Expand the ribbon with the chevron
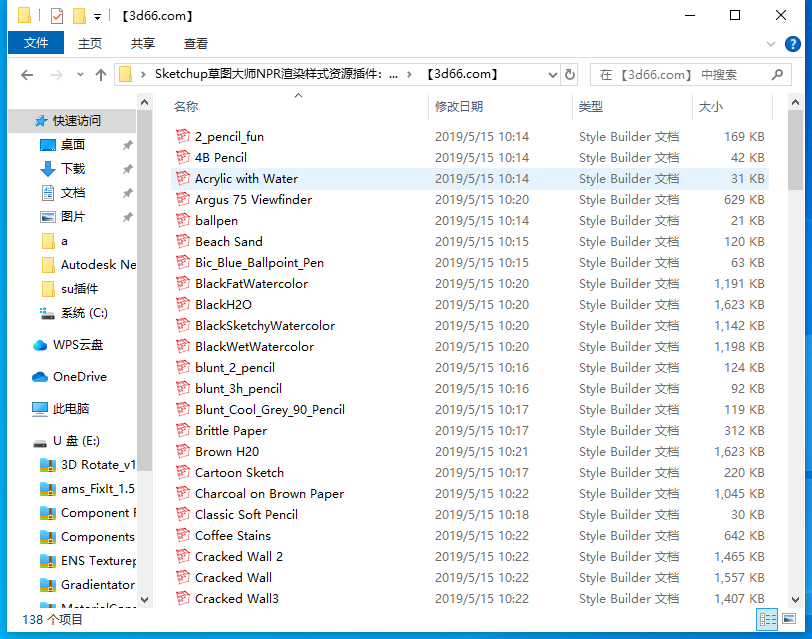Screen dimensions: 812x639 coord(771,44)
